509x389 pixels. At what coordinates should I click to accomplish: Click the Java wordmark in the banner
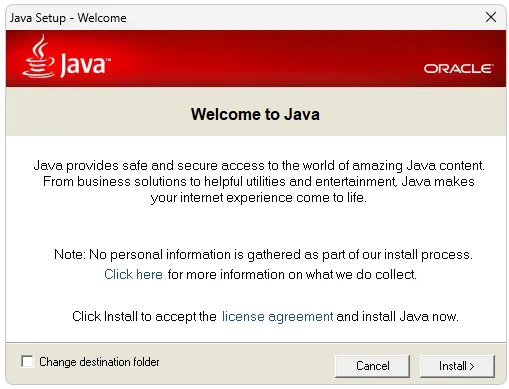tap(85, 65)
